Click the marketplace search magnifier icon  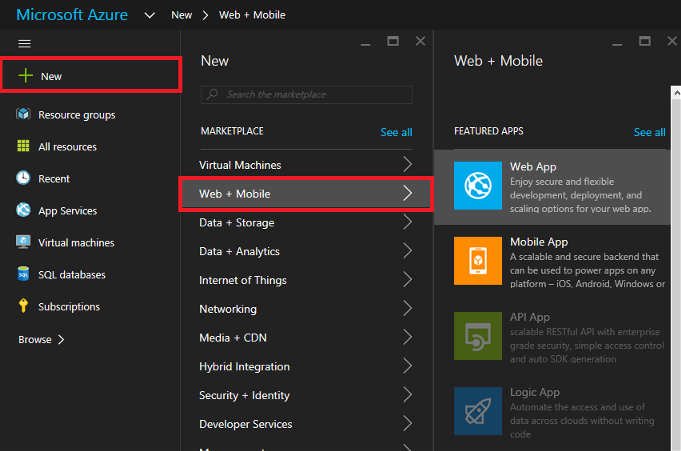coord(212,94)
